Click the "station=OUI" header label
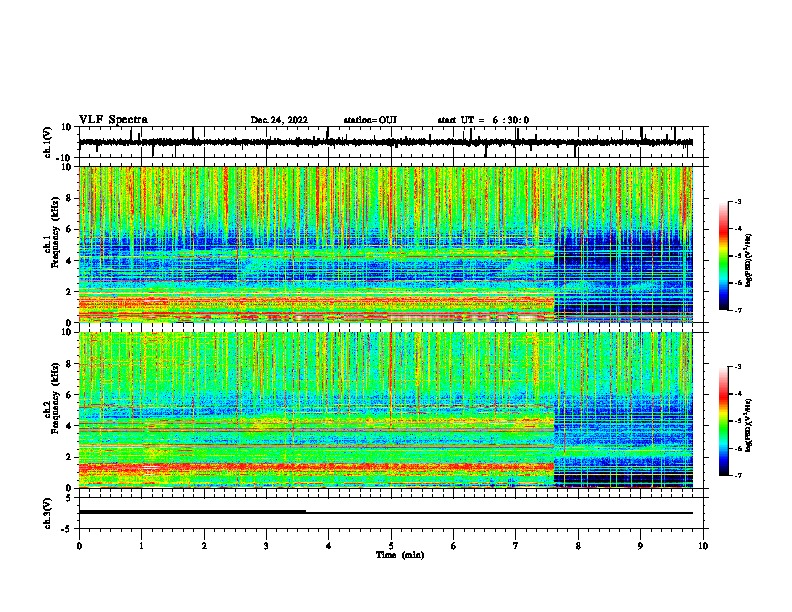The width and height of the screenshot is (792, 612). (x=370, y=120)
